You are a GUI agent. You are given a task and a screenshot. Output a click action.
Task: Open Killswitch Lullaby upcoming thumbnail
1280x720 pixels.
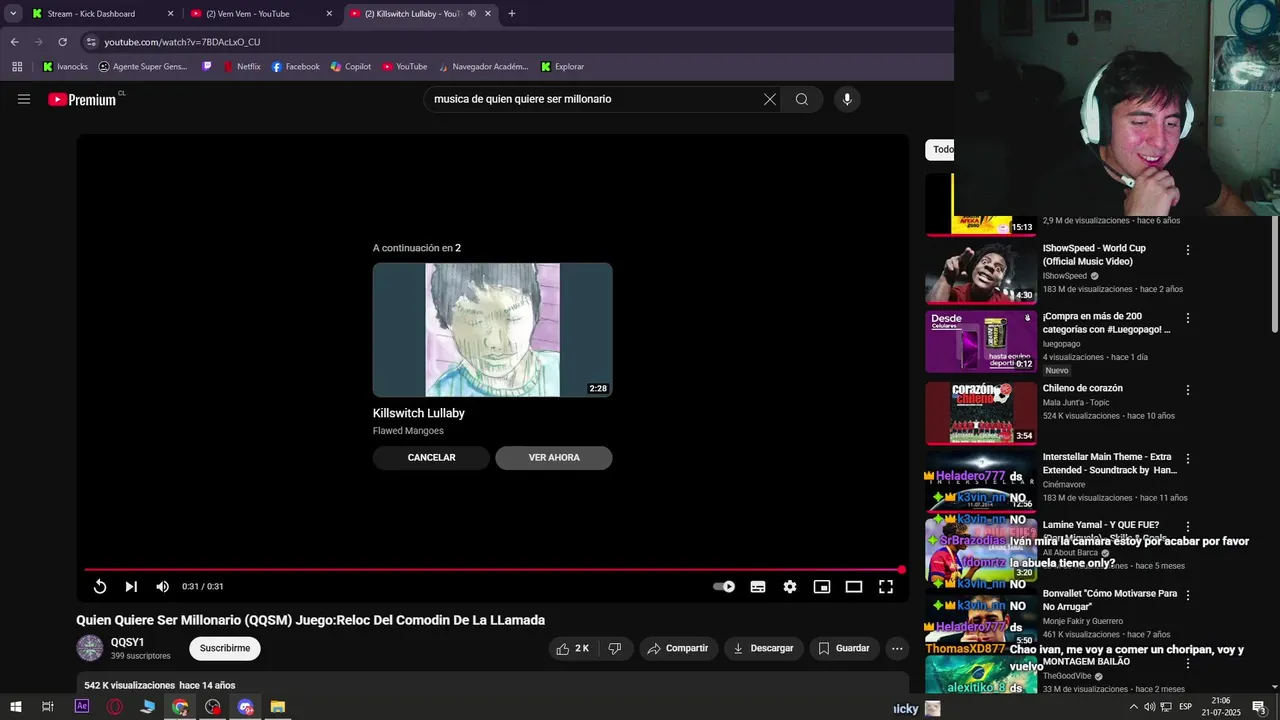(493, 330)
